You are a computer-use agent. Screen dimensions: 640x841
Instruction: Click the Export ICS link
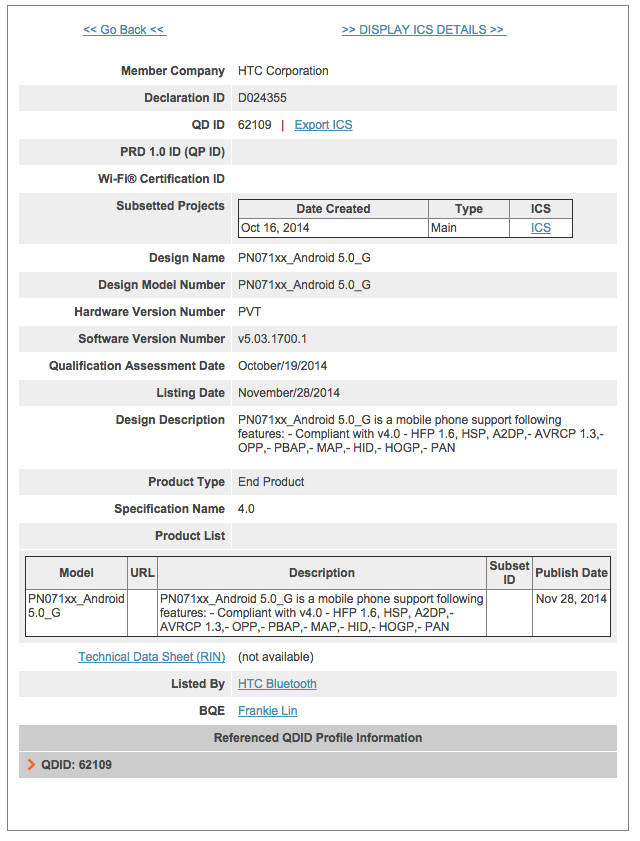[323, 125]
